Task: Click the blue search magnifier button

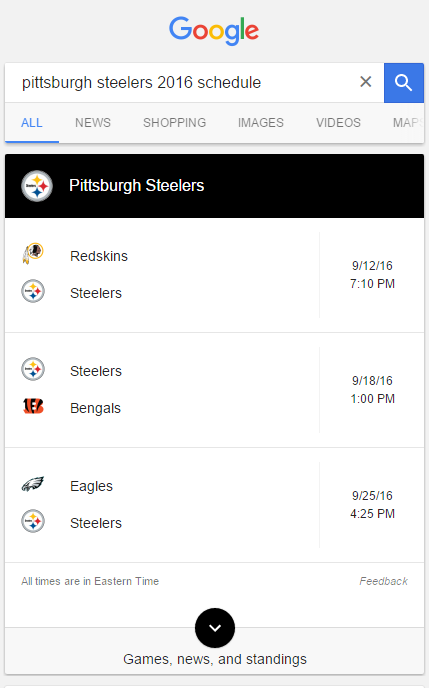Action: 404,82
